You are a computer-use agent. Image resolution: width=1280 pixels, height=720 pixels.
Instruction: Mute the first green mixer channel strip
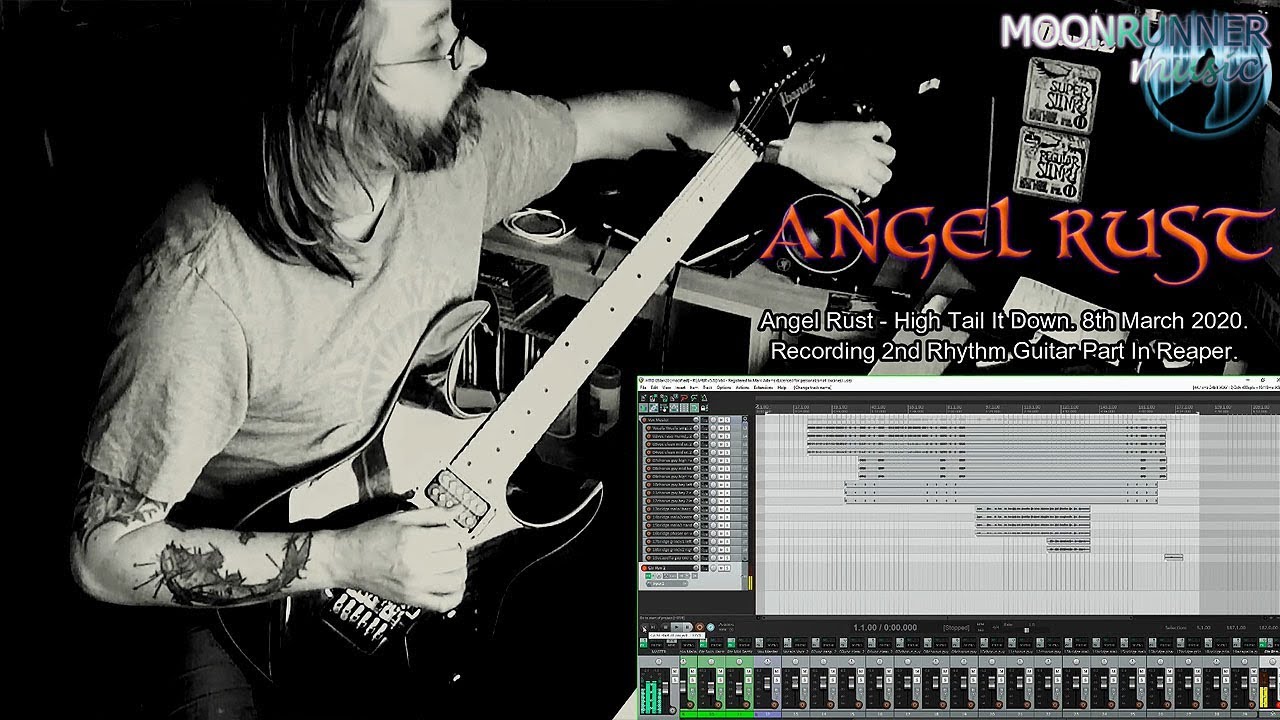[x=693, y=671]
